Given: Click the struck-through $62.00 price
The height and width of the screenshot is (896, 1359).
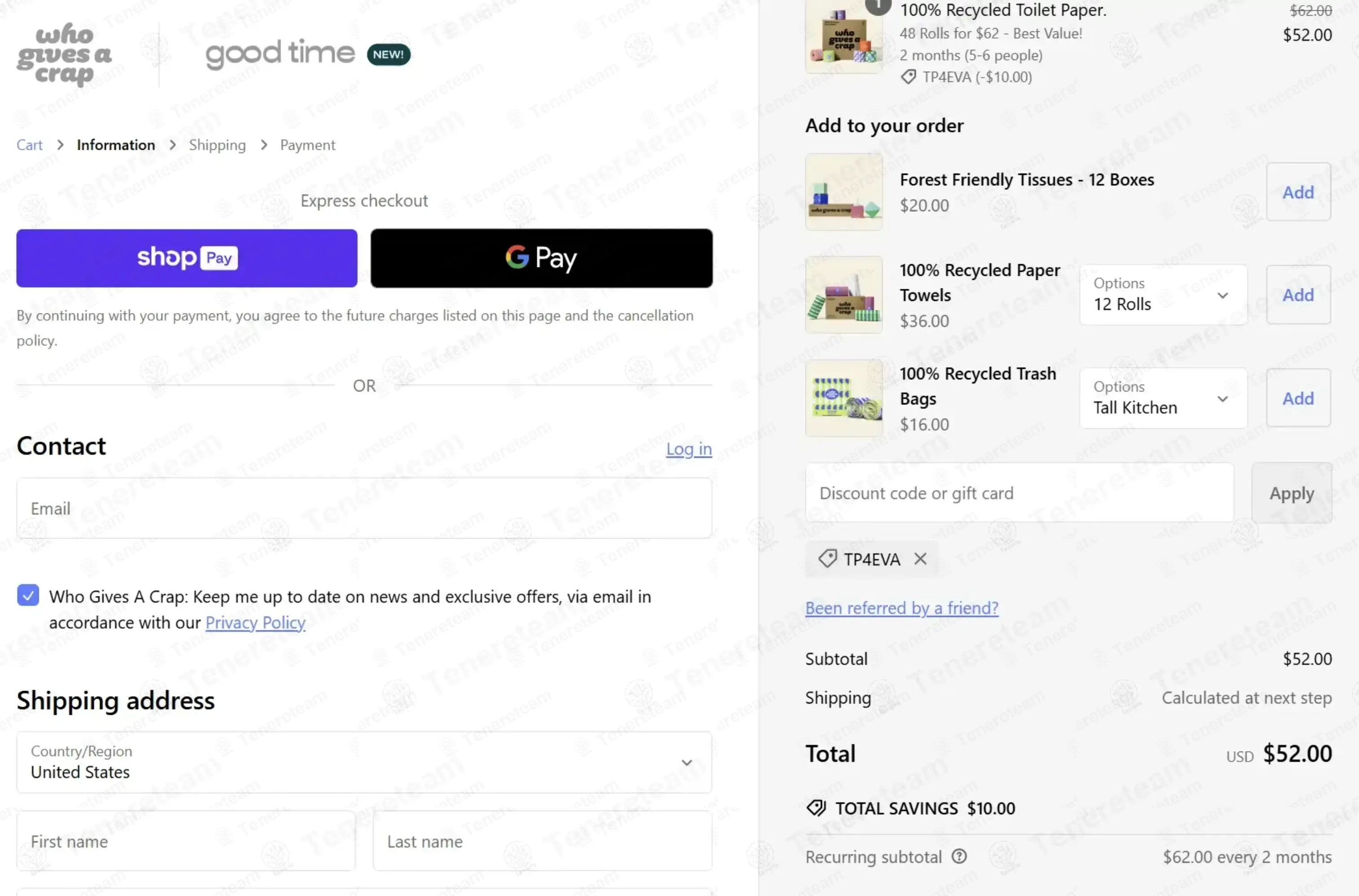Looking at the screenshot, I should [x=1311, y=10].
